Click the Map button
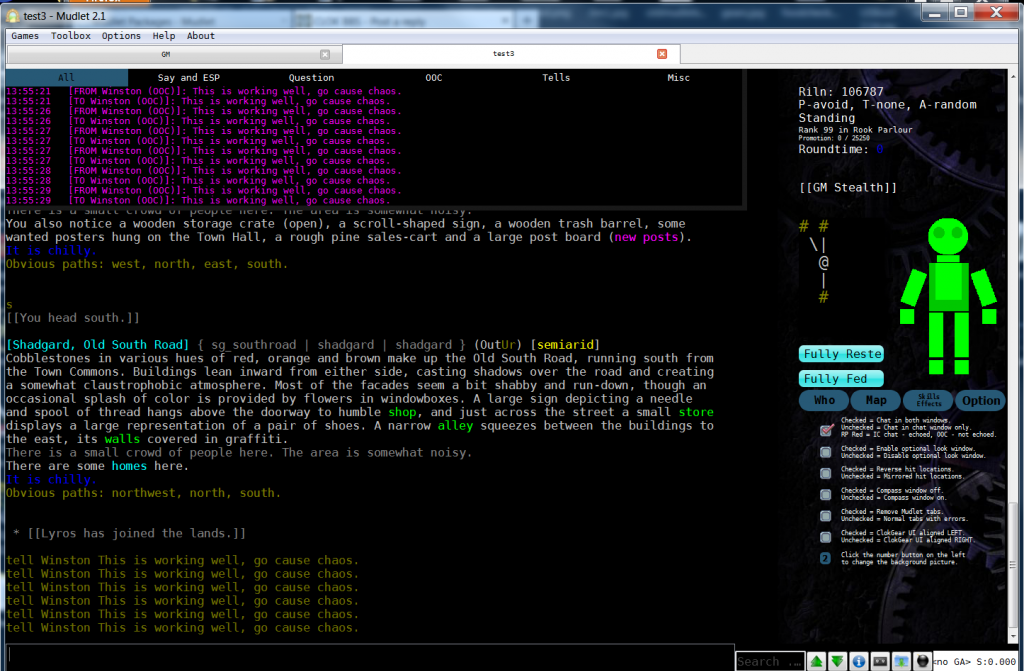 point(876,401)
